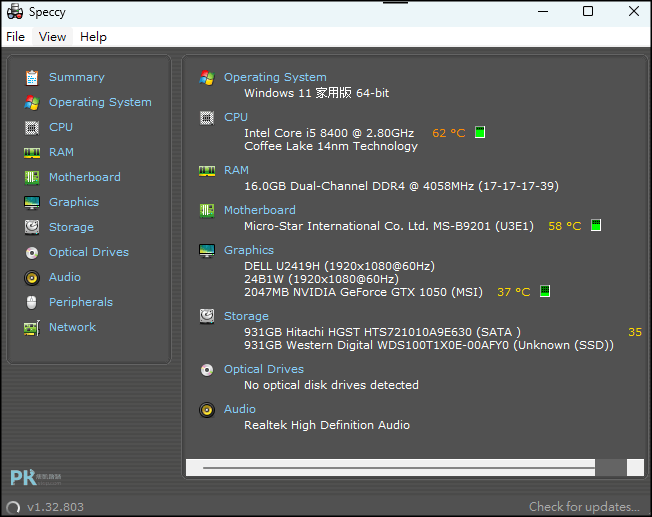
Task: Open the File menu
Action: pyautogui.click(x=15, y=37)
